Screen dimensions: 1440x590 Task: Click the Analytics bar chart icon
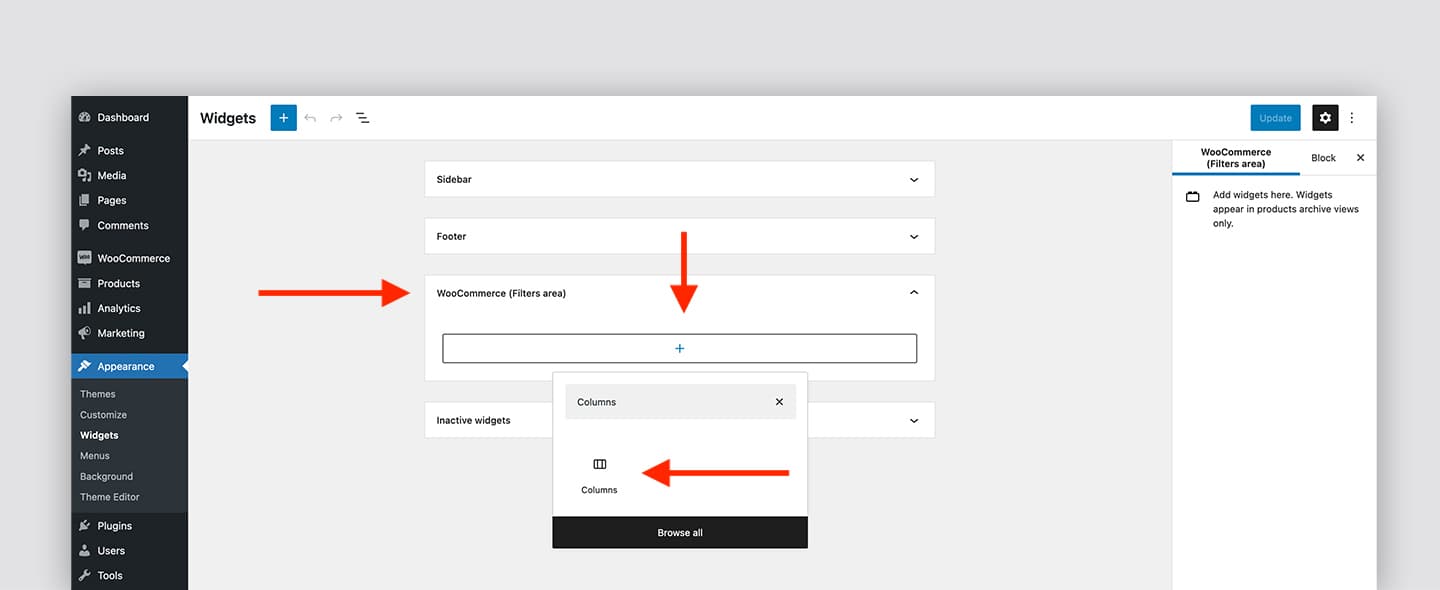85,308
